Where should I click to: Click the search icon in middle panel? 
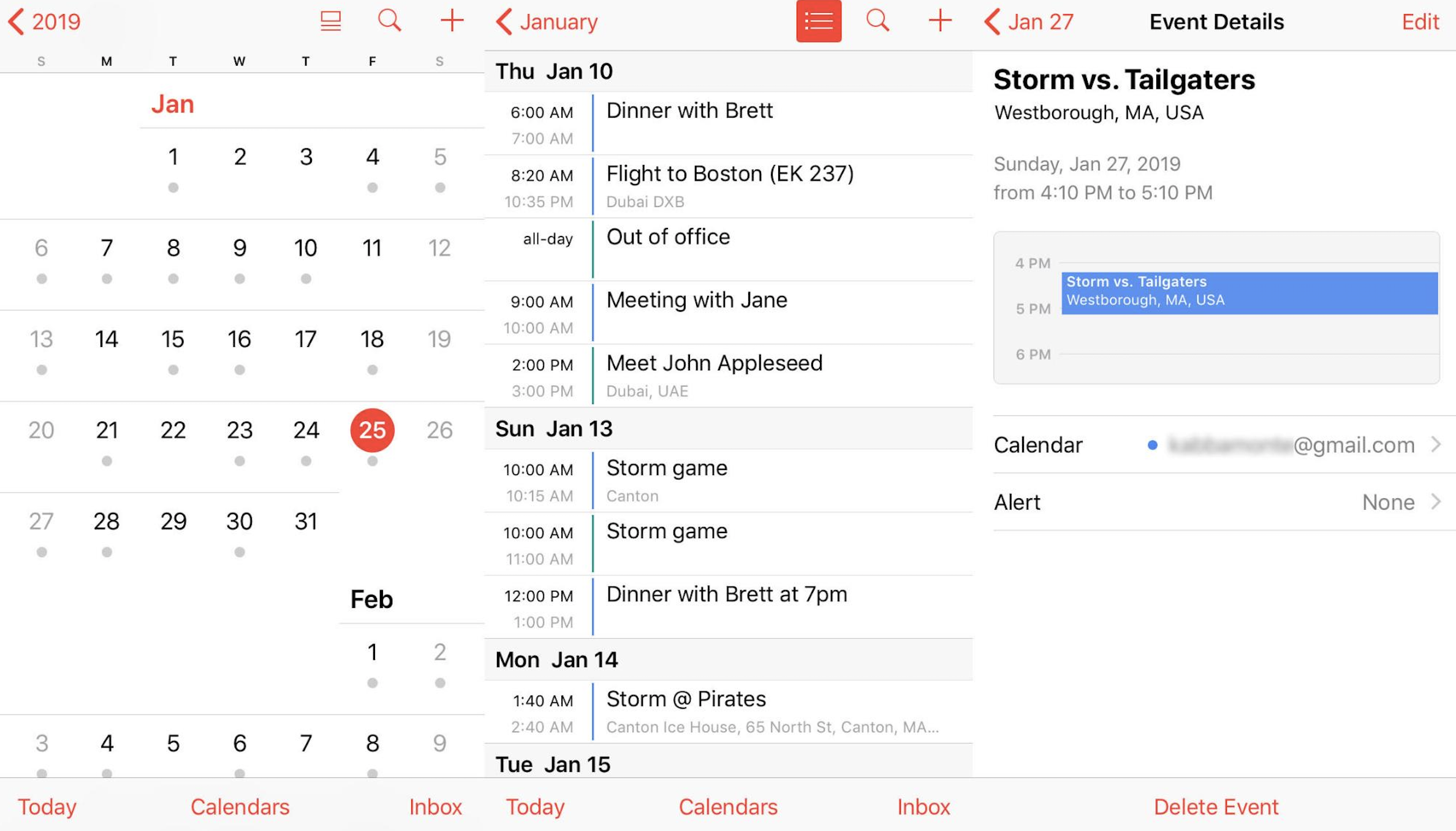[878, 22]
